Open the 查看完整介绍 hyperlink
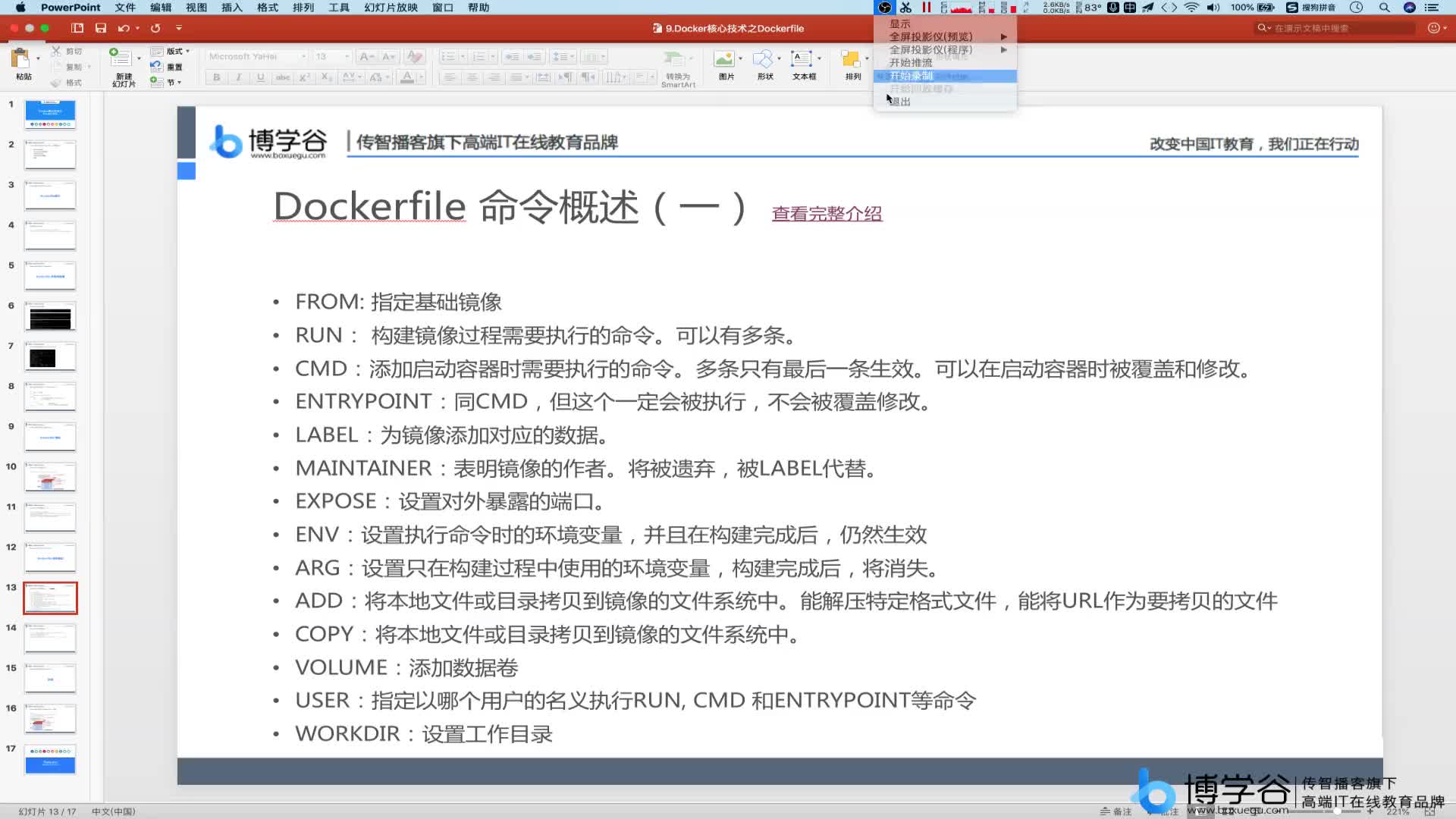 [827, 214]
